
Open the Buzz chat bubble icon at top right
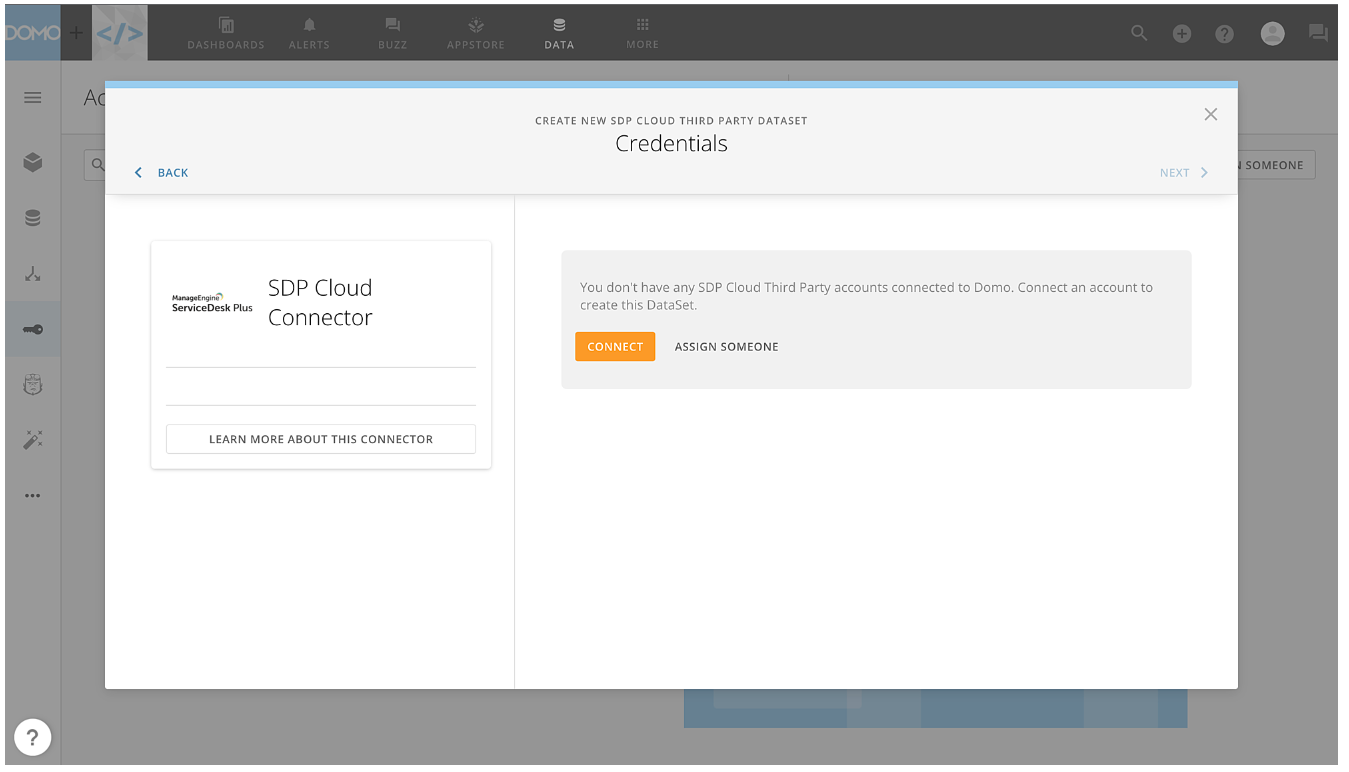click(1318, 33)
